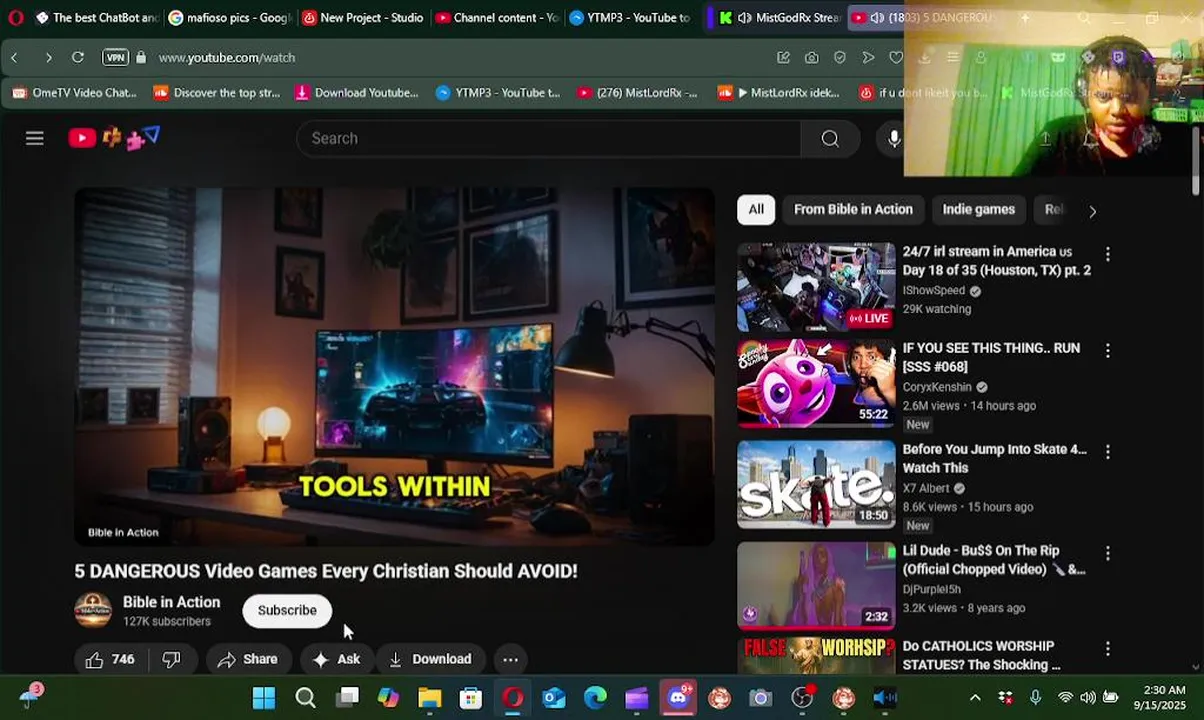Screen dimensions: 1204x720
Task: Open the Lil Dude 2:32 video thumbnail
Action: click(816, 586)
